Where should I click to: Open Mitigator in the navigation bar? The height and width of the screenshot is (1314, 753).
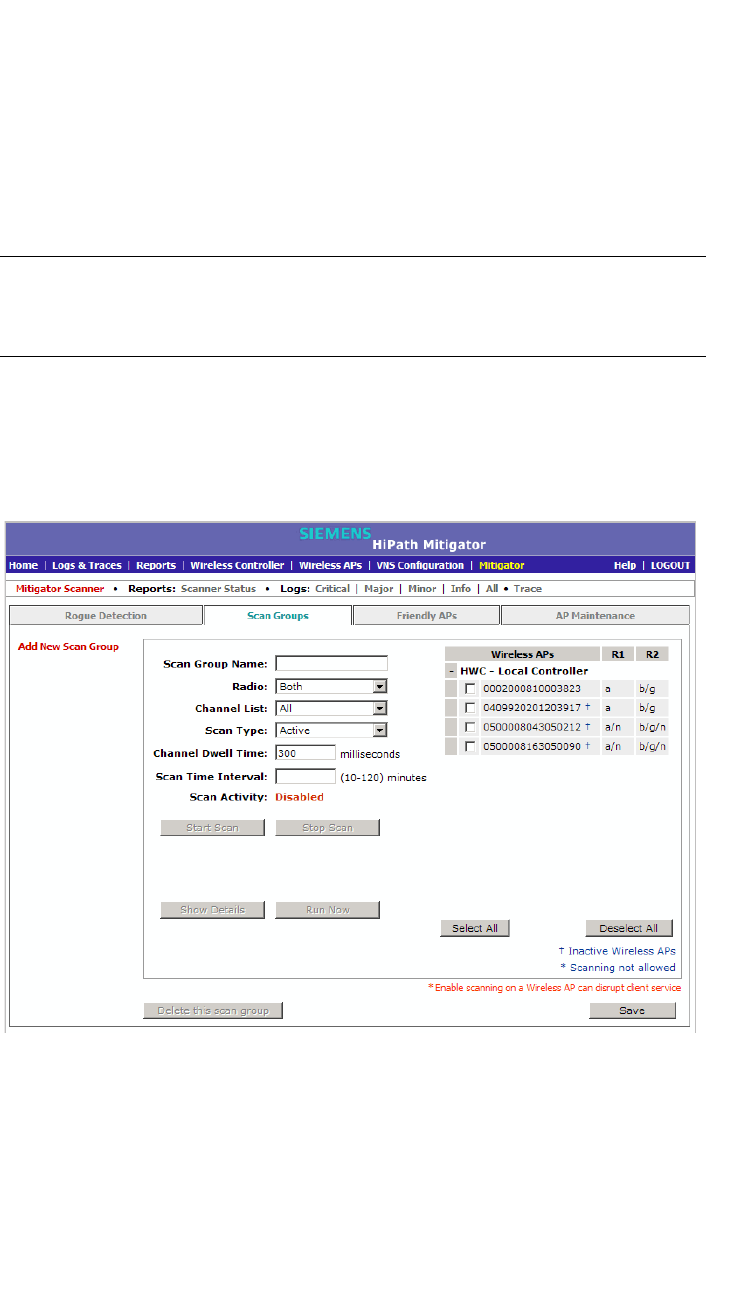tap(501, 565)
